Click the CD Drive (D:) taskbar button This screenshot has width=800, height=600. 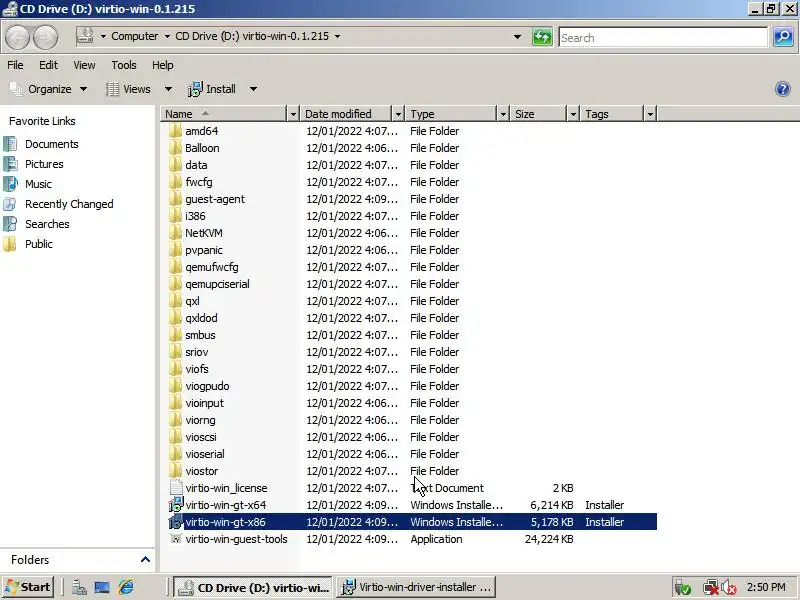[253, 587]
